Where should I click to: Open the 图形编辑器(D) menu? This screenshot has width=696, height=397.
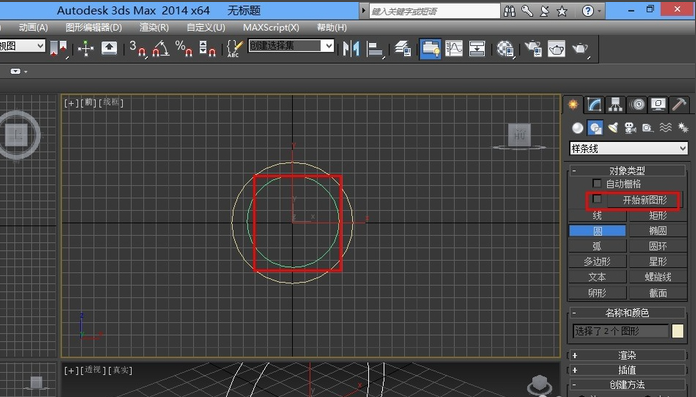coord(94,28)
